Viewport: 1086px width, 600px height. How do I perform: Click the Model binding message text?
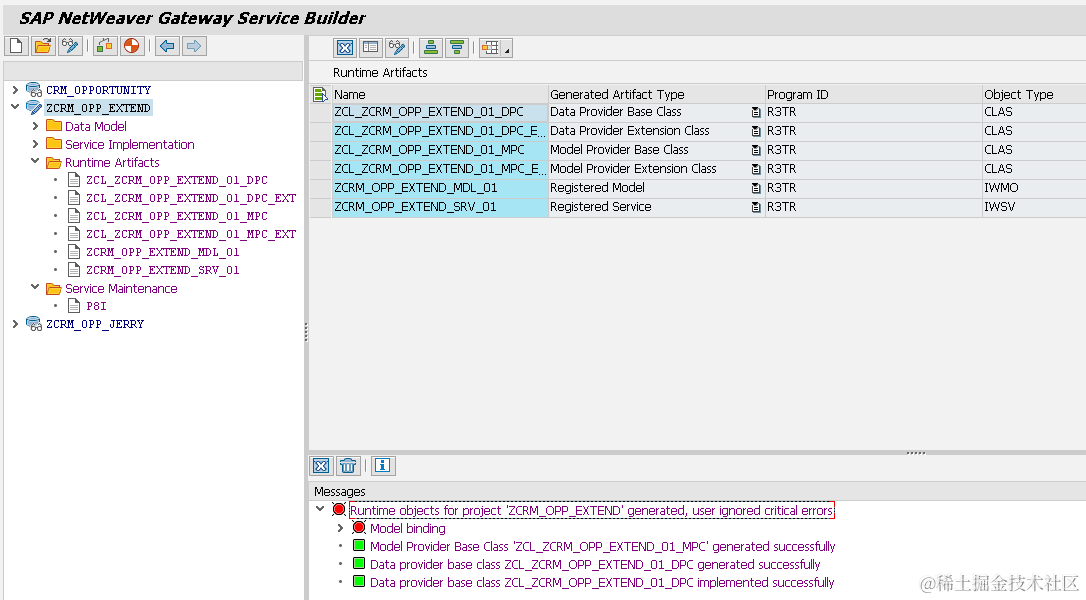[x=407, y=529]
